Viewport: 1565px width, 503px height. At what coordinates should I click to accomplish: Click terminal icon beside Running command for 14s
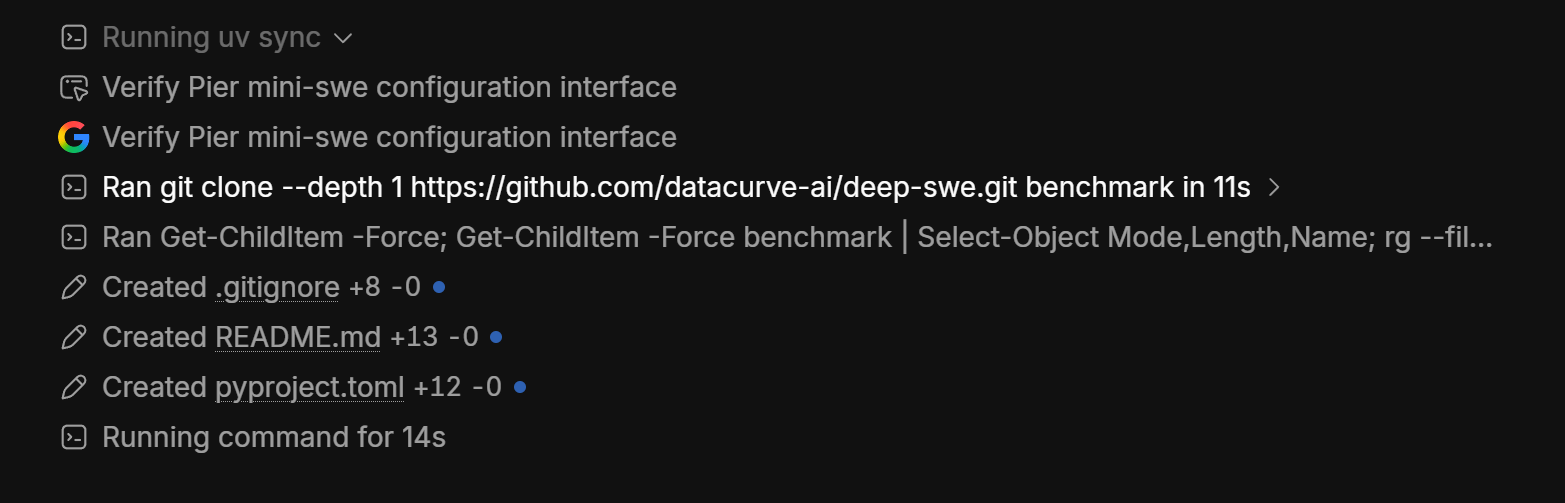pyautogui.click(x=74, y=437)
